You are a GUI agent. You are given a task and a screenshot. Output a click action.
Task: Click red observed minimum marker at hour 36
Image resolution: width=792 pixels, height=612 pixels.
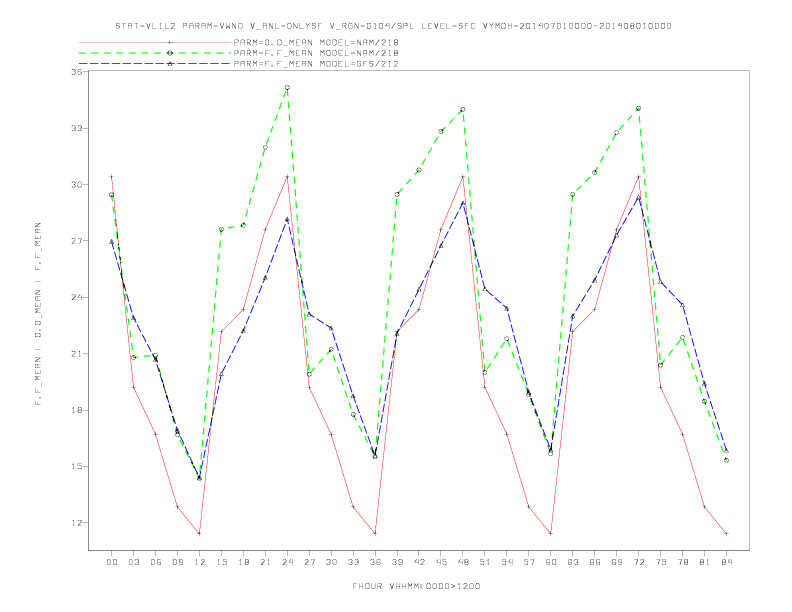[375, 533]
